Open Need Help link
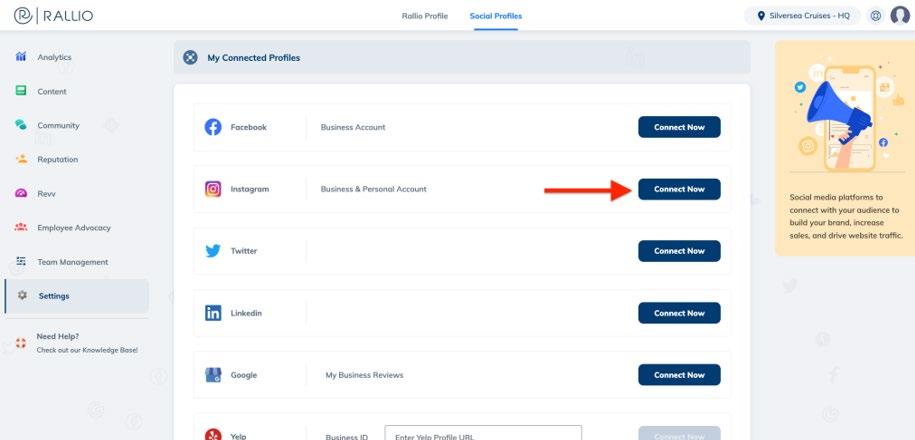The height and width of the screenshot is (440, 915). click(x=58, y=337)
